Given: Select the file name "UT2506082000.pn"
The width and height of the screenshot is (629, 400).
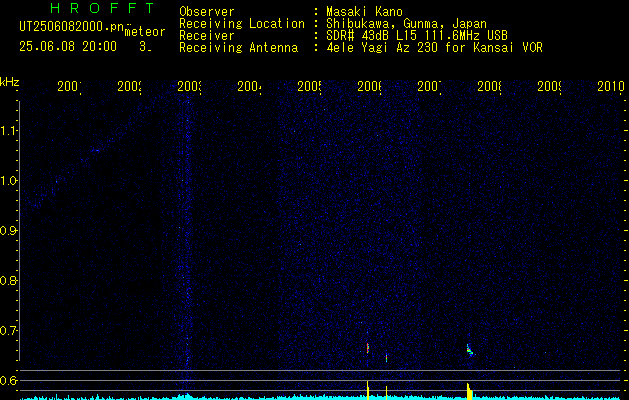Looking at the screenshot, I should click(71, 27).
